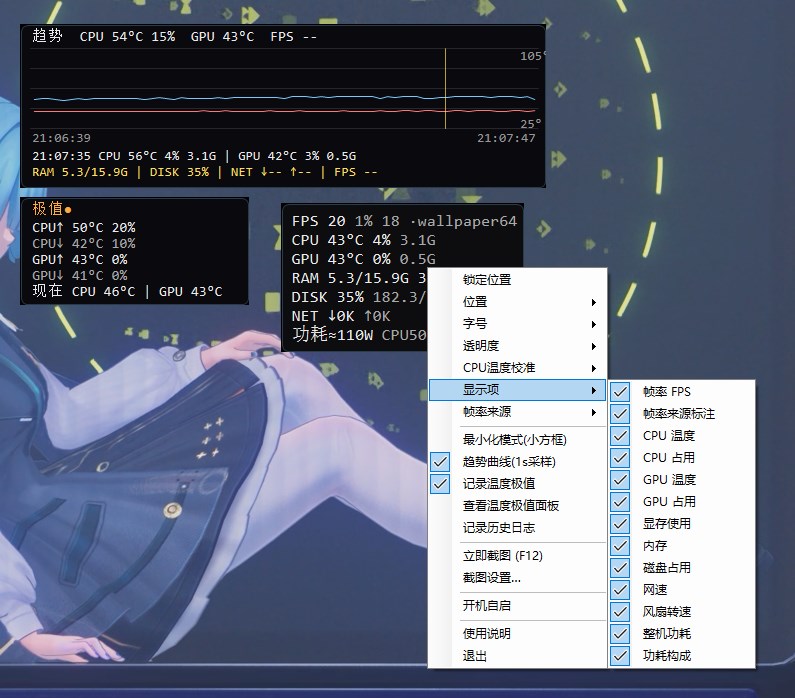
Task: Expand the 字号 submenu
Action: tap(517, 324)
